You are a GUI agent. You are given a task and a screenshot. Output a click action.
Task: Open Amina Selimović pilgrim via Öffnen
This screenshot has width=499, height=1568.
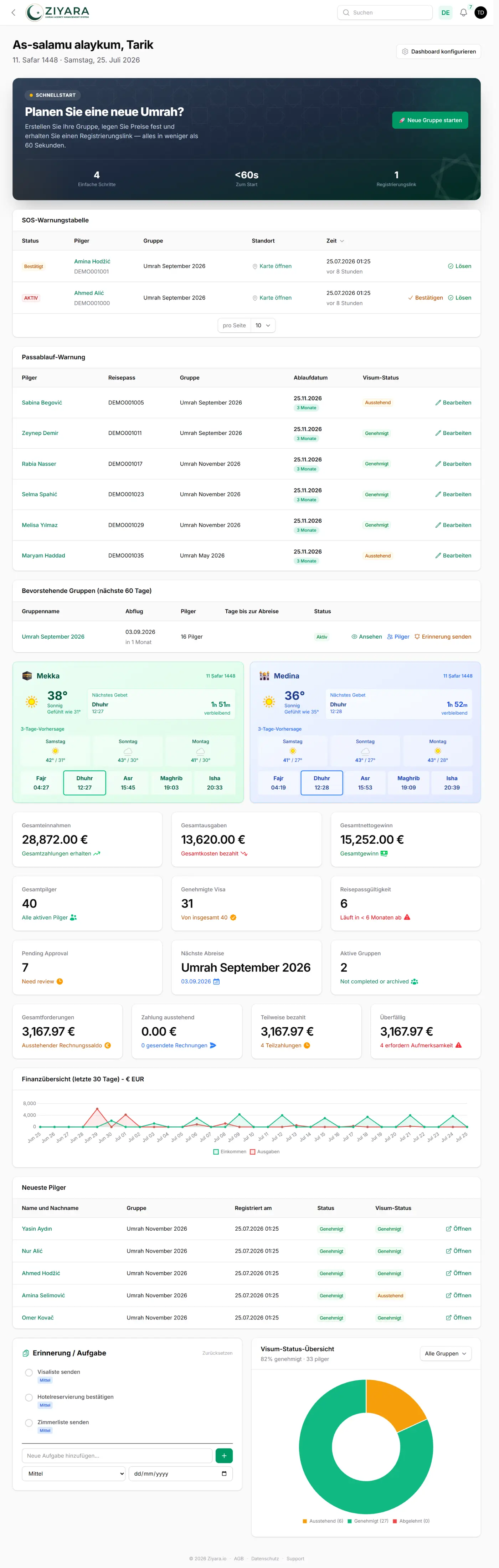click(x=458, y=1295)
